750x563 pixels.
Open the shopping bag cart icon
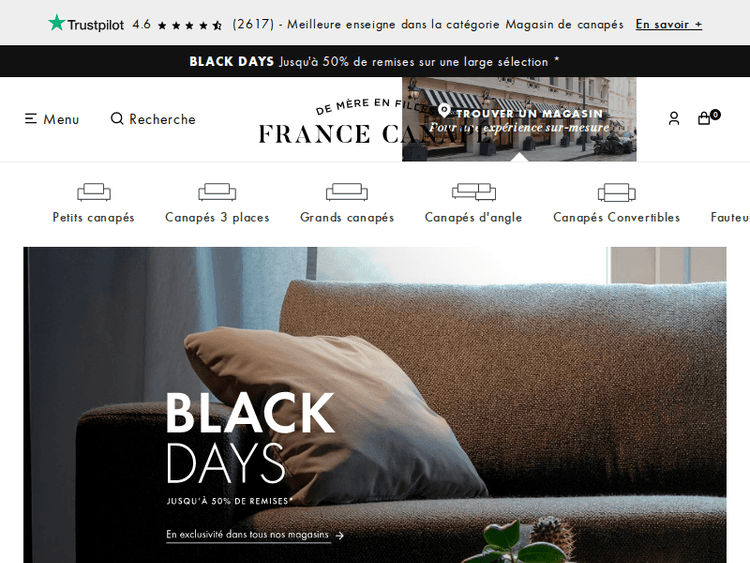click(704, 118)
